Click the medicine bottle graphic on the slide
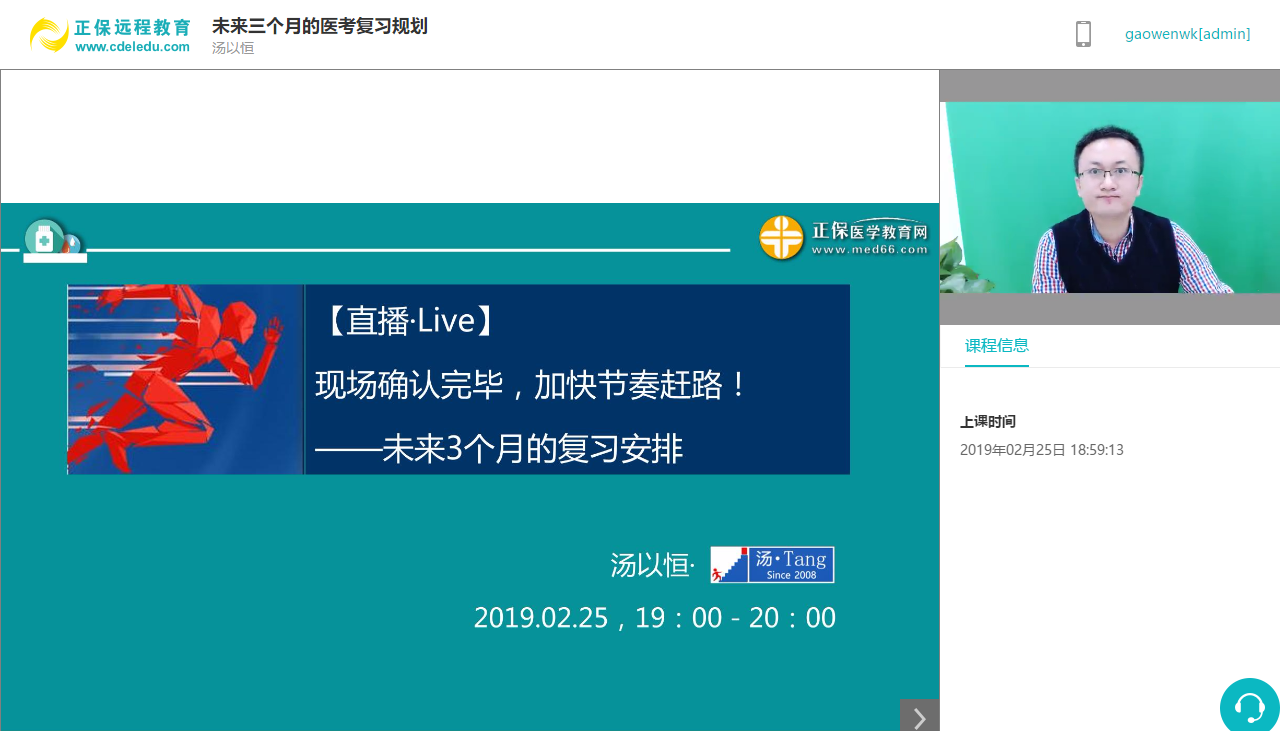Image resolution: width=1280 pixels, height=731 pixels. coord(45,238)
